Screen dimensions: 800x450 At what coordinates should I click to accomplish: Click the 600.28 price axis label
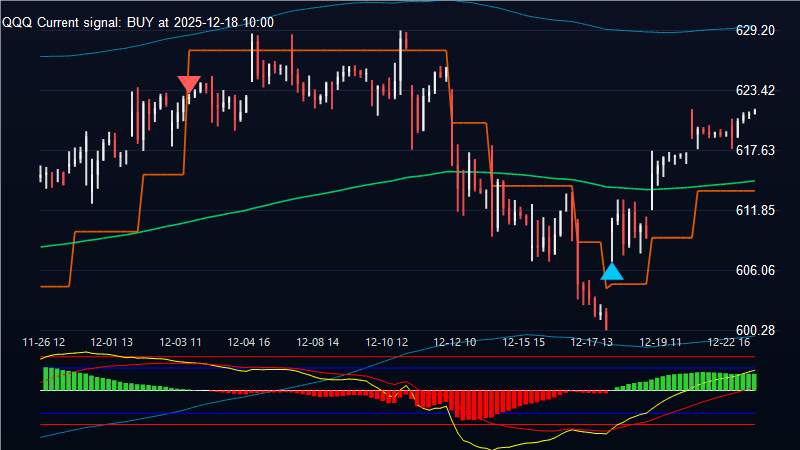755,331
